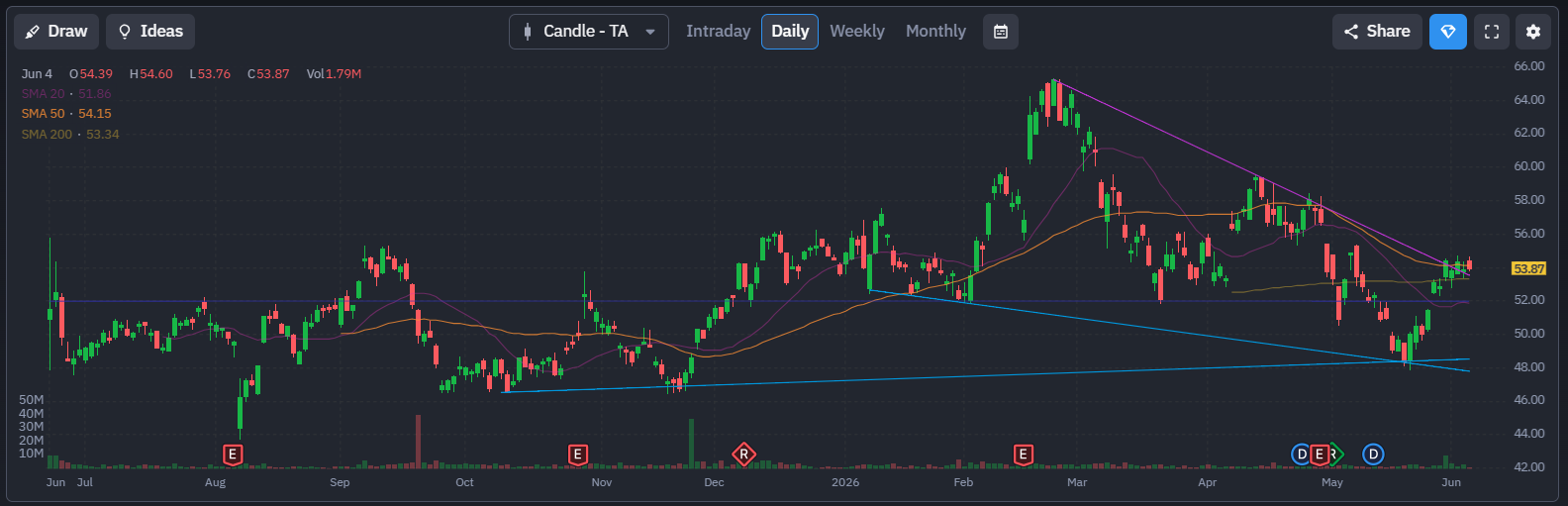This screenshot has width=1568, height=506.
Task: Select the Daily timeframe
Action: (x=790, y=32)
